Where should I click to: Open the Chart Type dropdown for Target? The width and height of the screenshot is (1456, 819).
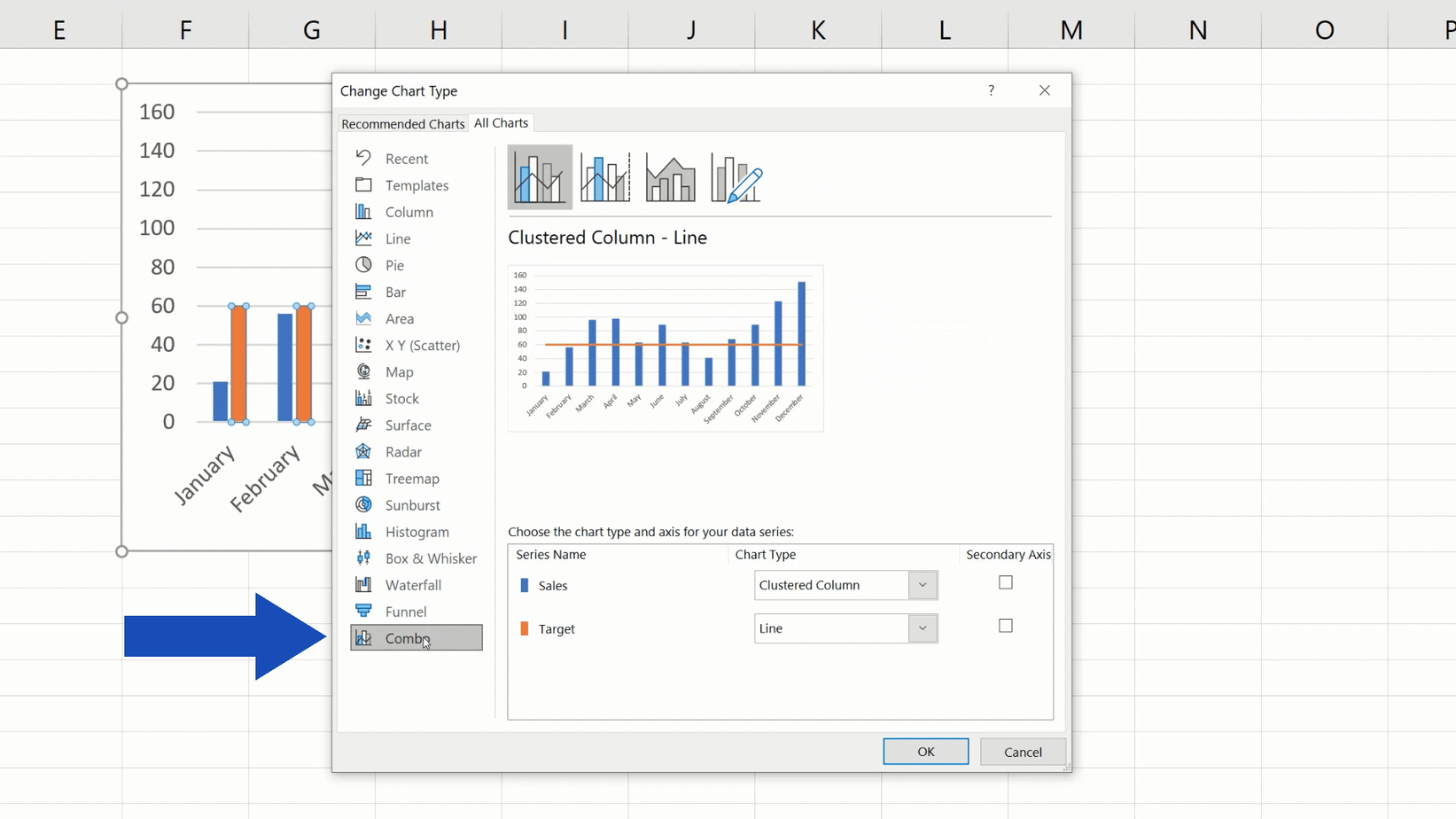click(x=922, y=628)
